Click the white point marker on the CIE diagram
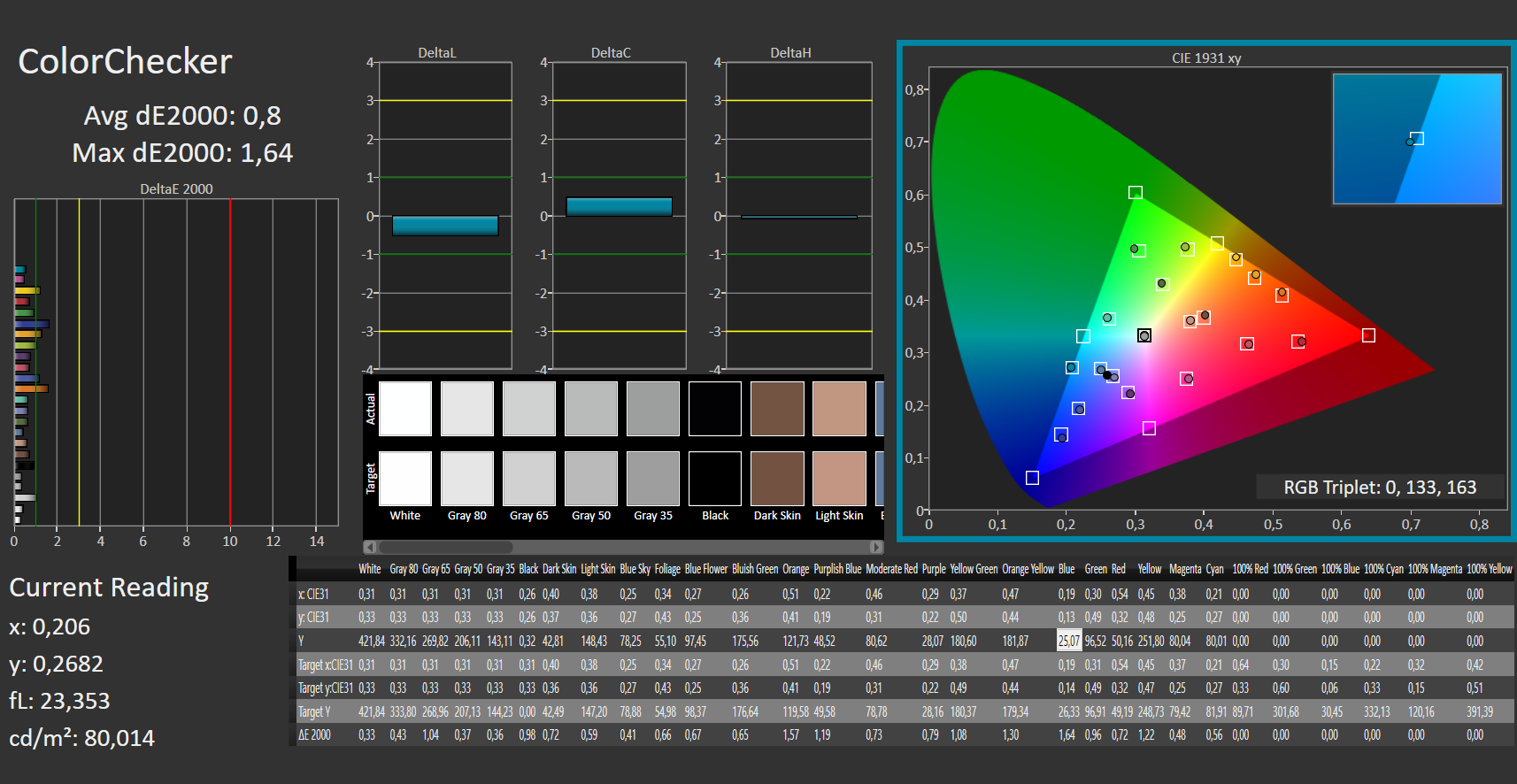This screenshot has height=784, width=1517. point(1144,335)
